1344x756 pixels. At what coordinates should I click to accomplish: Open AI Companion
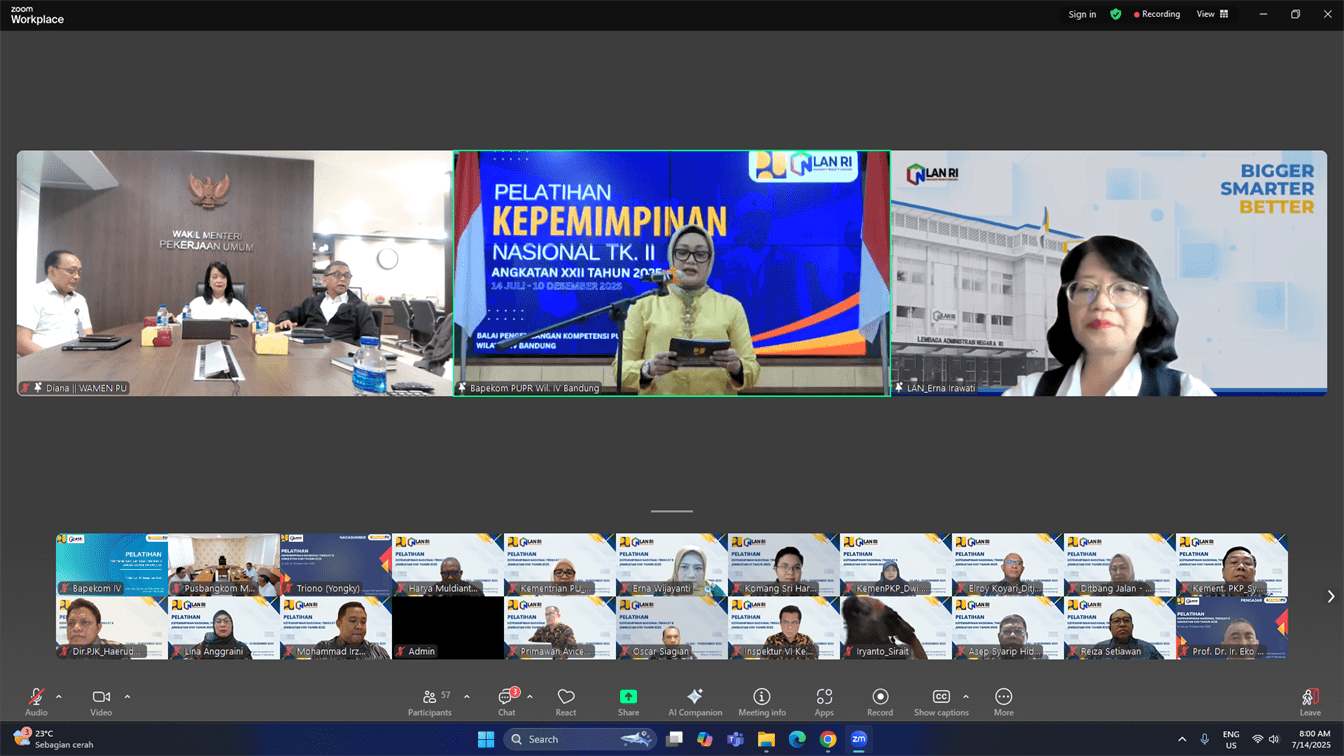[695, 702]
